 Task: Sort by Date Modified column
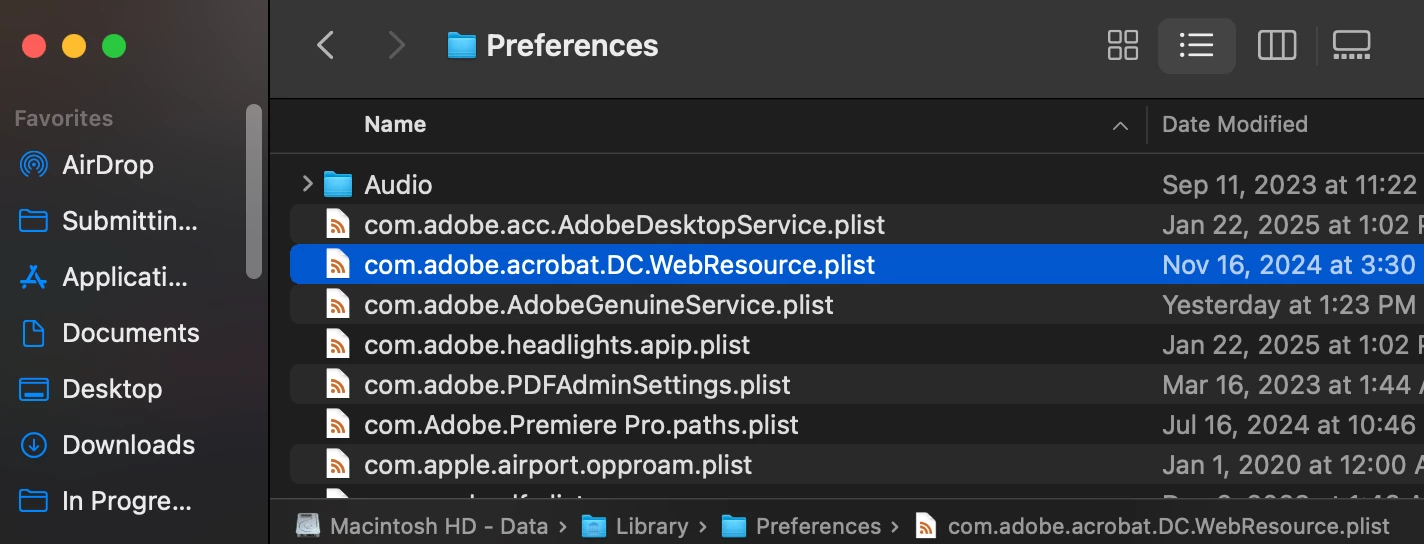pos(1234,125)
